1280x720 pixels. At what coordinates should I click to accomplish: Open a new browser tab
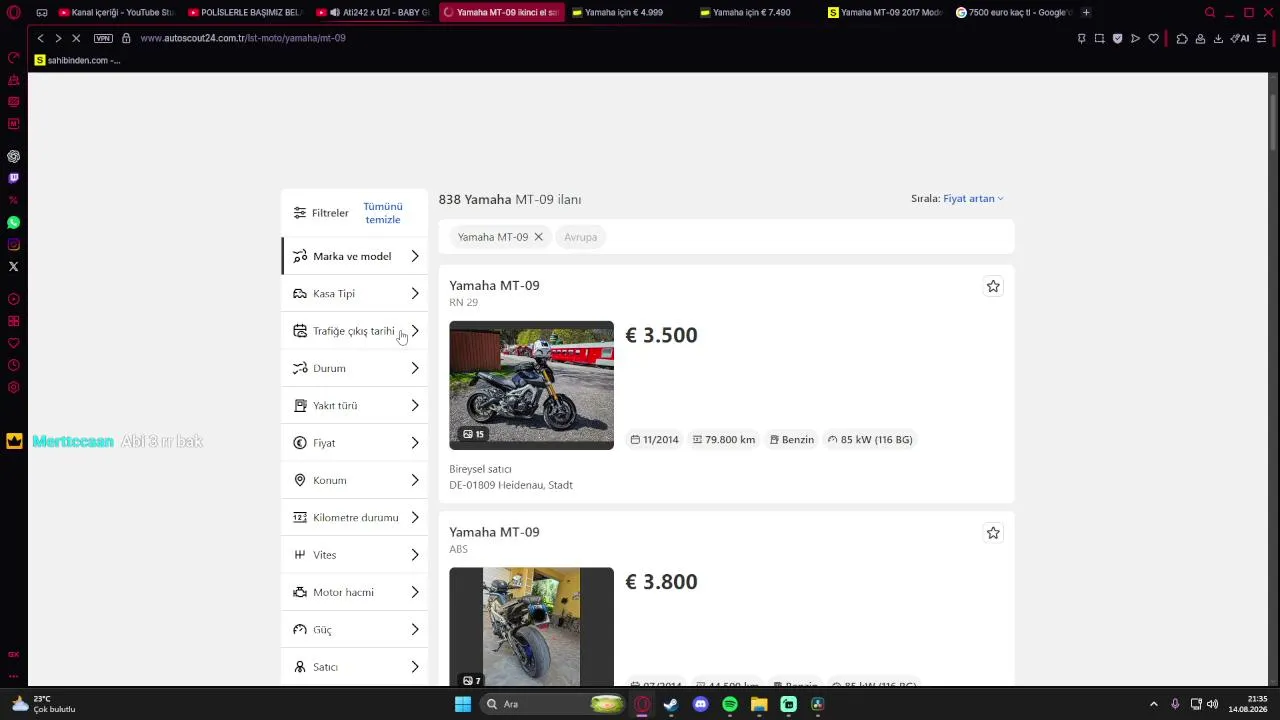(1086, 13)
